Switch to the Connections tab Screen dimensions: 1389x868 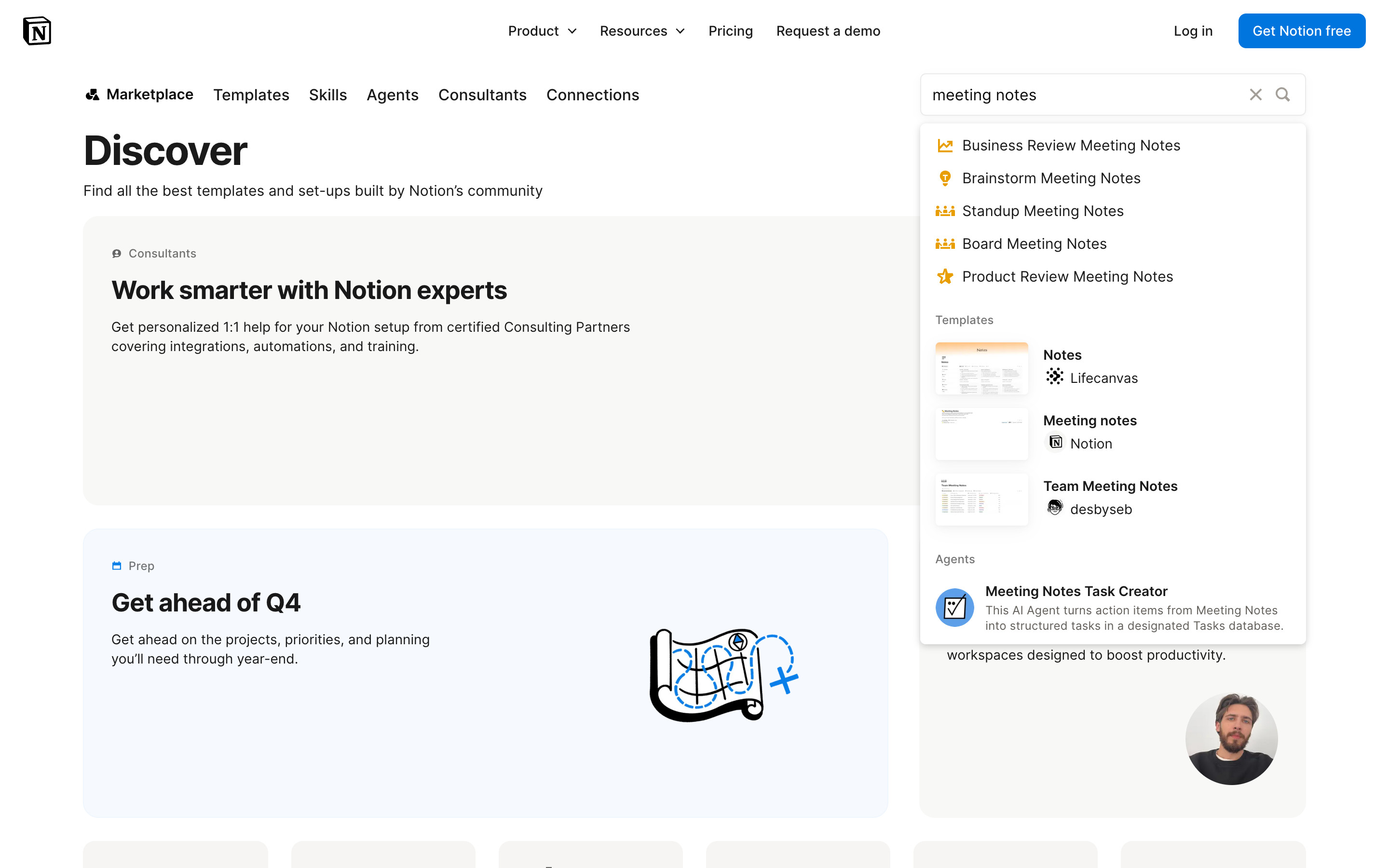(592, 95)
